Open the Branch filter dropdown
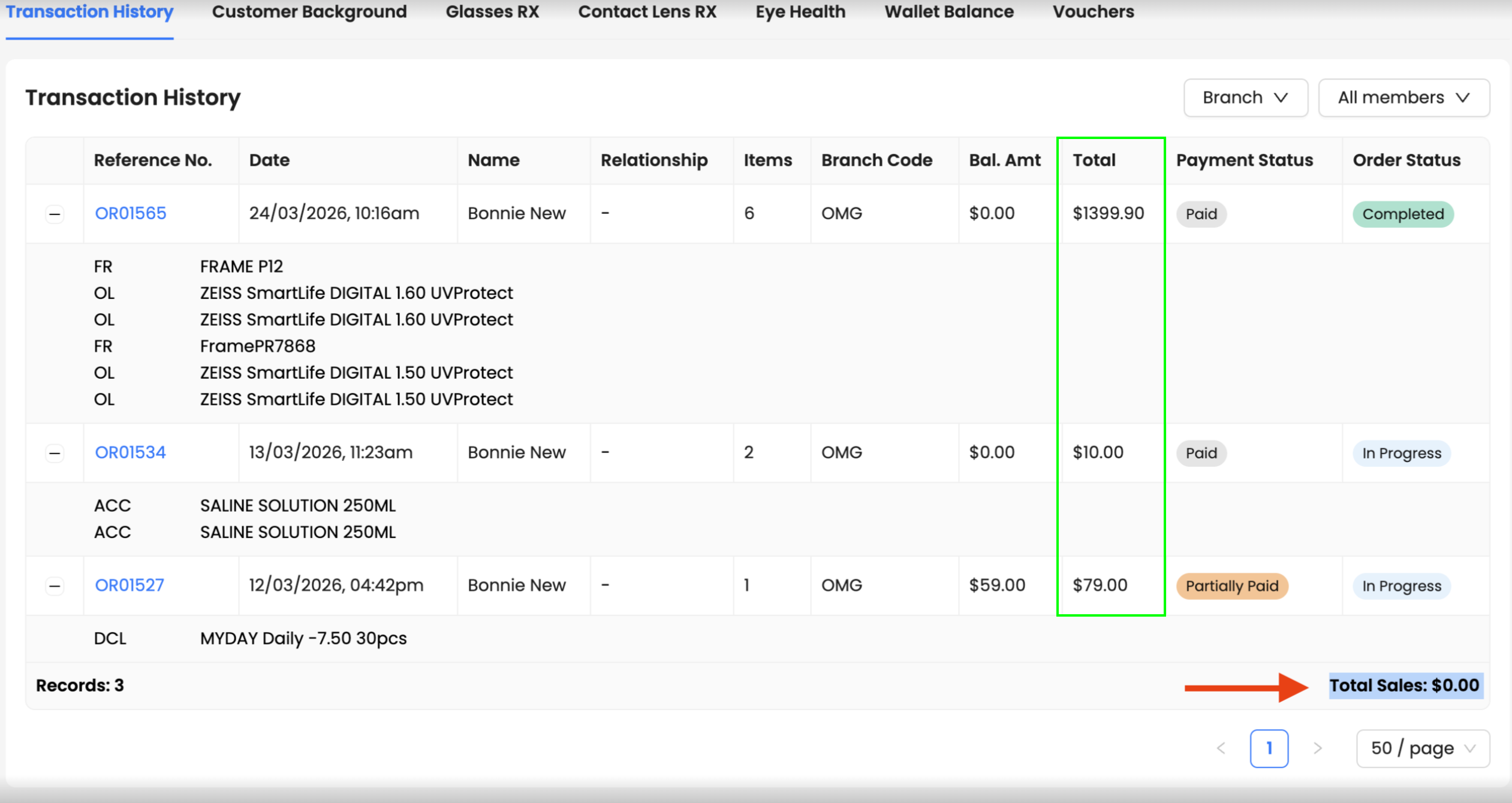Image resolution: width=1512 pixels, height=803 pixels. click(1245, 98)
